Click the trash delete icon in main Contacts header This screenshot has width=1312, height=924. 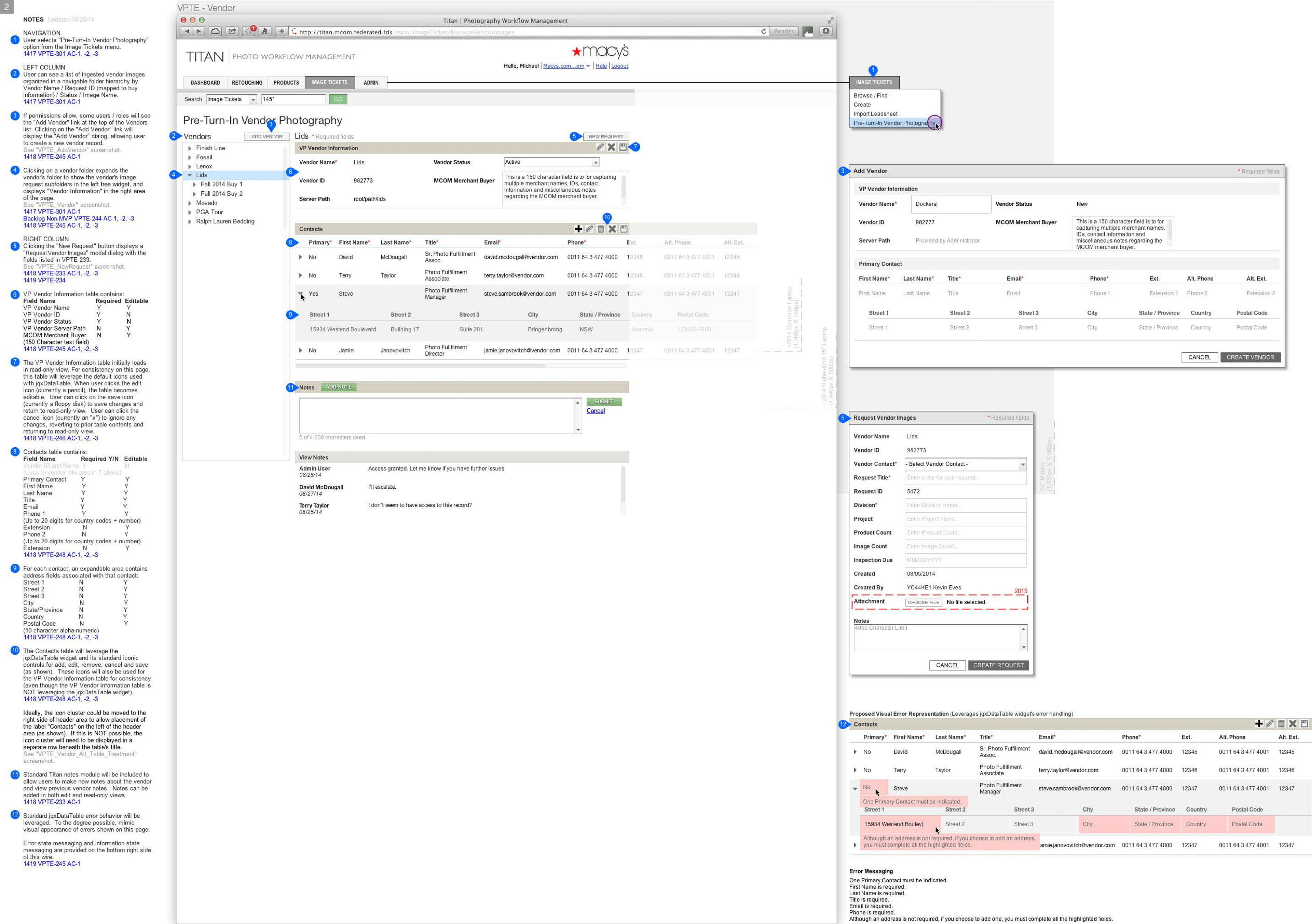click(x=601, y=229)
